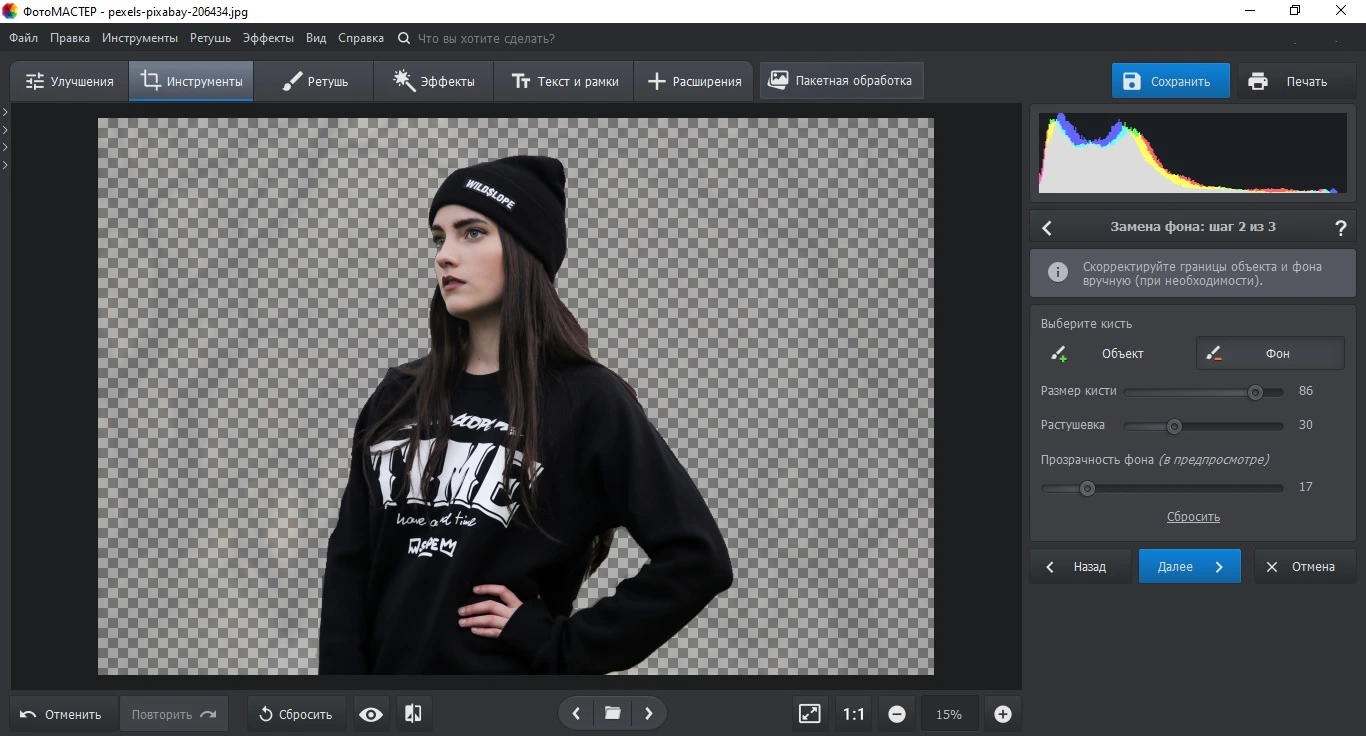Click the fit-to-screen icon

pos(809,714)
